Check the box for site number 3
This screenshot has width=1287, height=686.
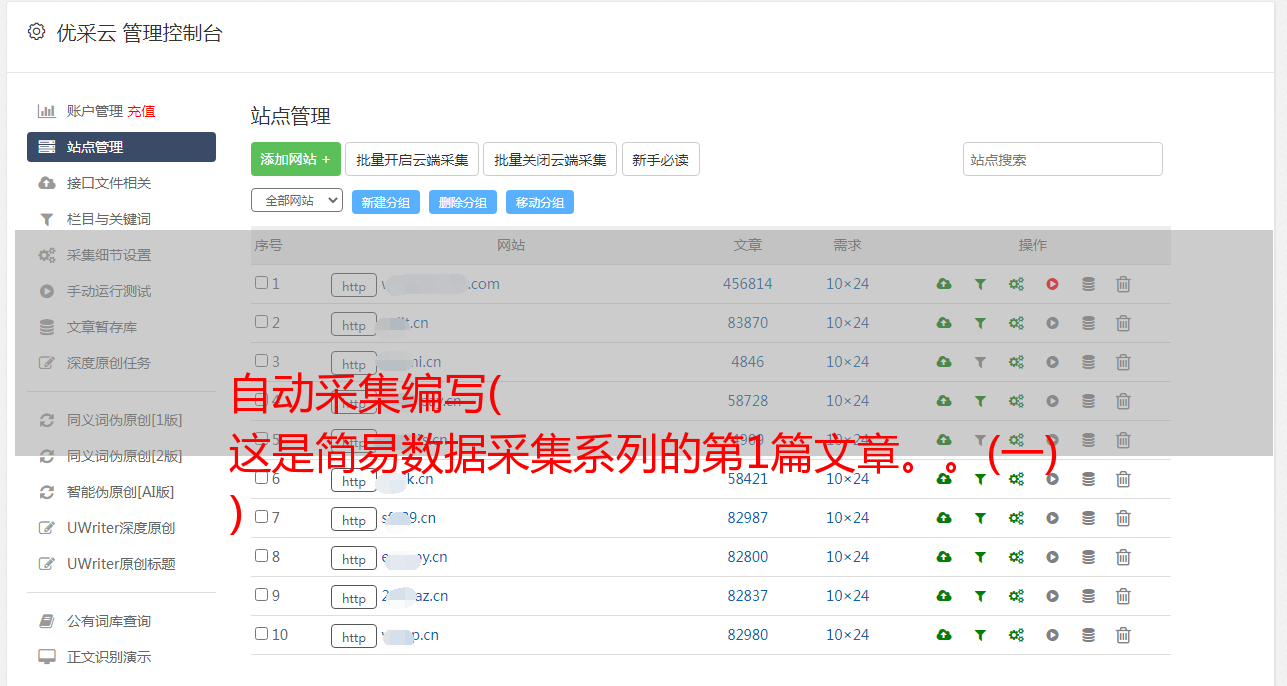point(261,361)
